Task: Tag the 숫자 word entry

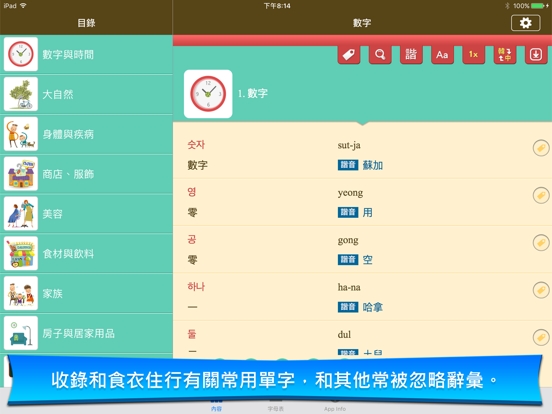Action: [x=541, y=148]
